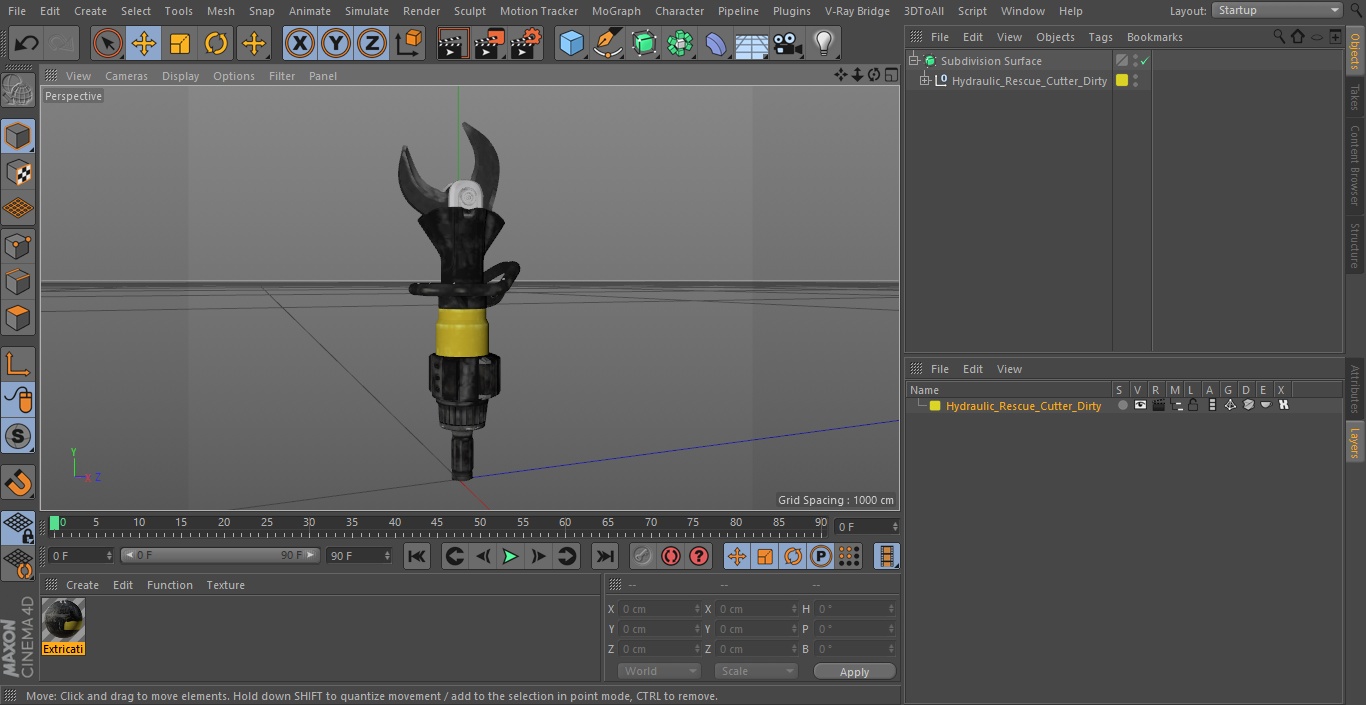Open the keyframe selection question icon
The width and height of the screenshot is (1366, 705).
[x=699, y=556]
